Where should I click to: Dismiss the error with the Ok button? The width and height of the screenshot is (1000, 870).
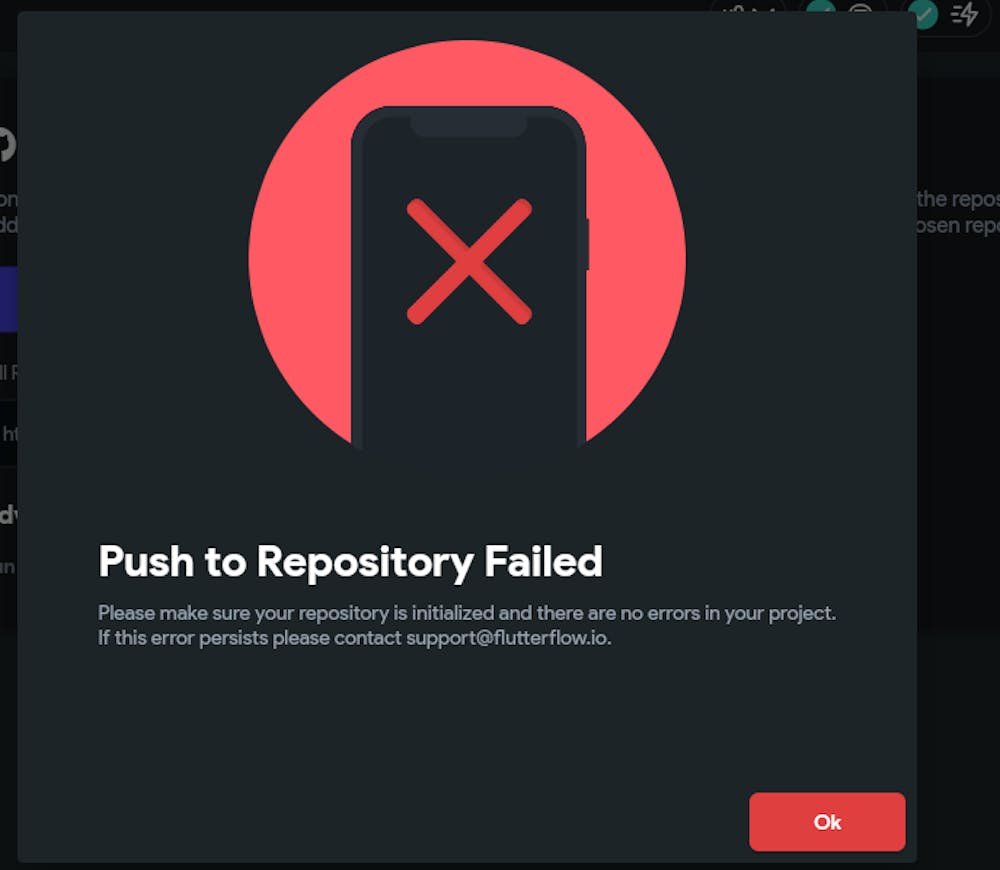click(x=827, y=822)
